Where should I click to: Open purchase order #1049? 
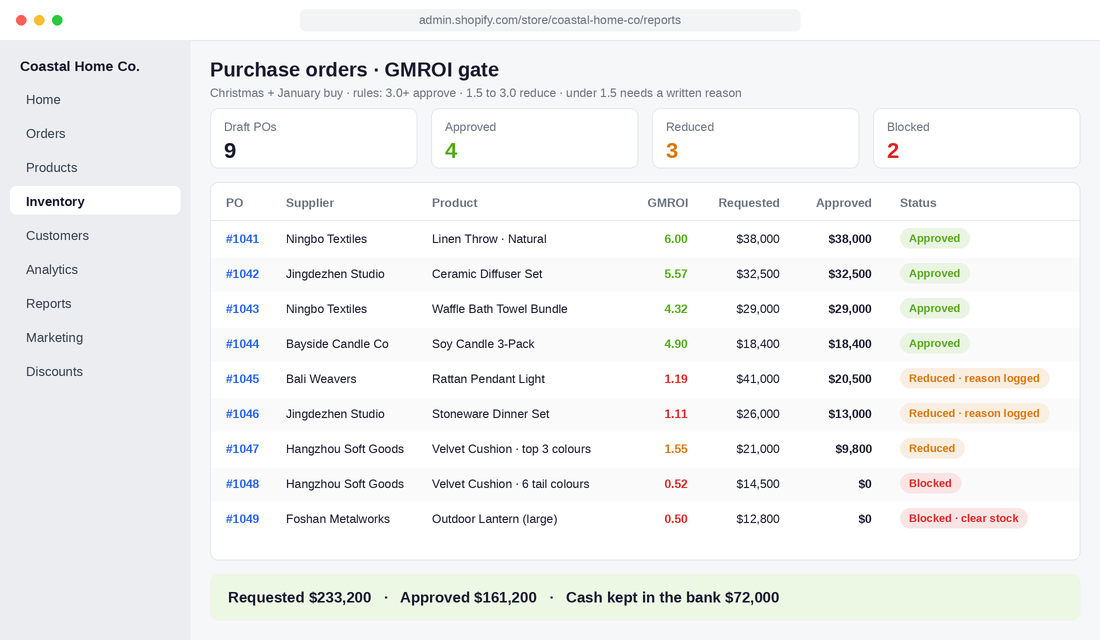pos(242,519)
